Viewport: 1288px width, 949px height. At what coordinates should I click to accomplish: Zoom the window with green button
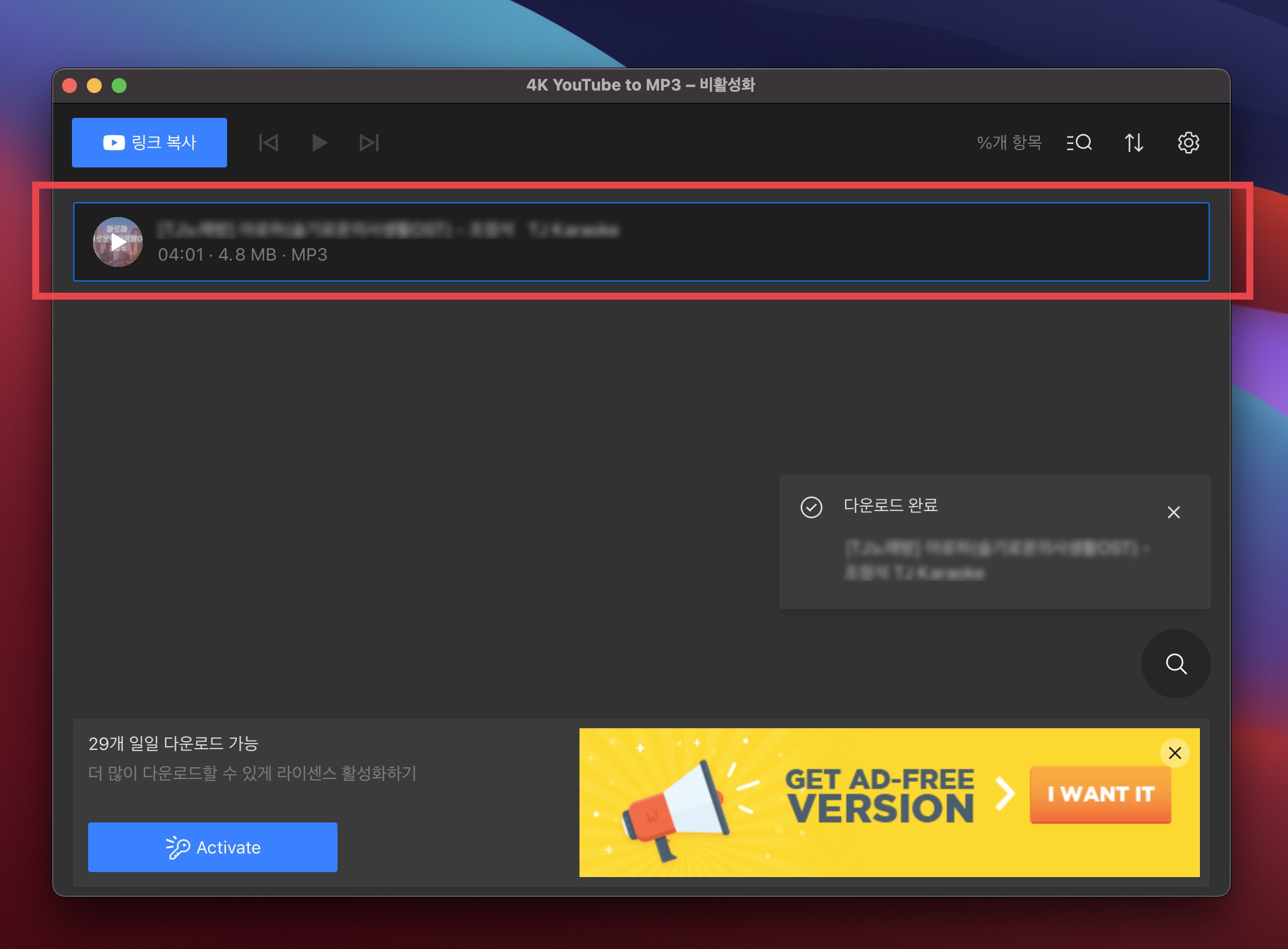coord(119,86)
